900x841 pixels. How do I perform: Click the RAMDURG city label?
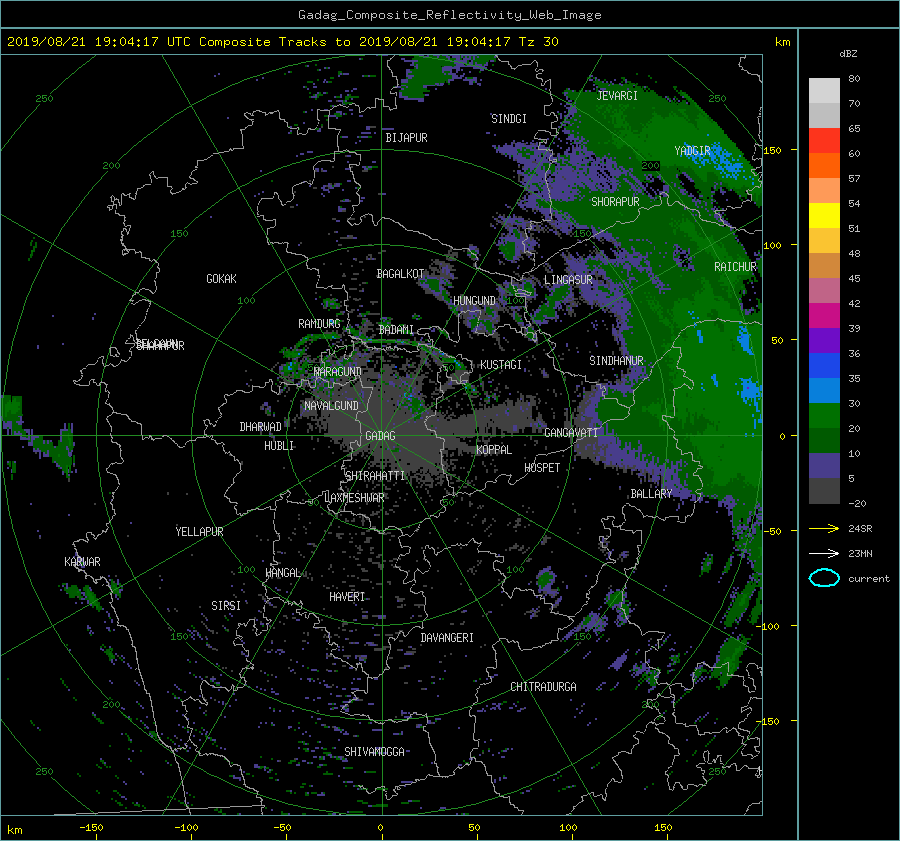pyautogui.click(x=319, y=324)
